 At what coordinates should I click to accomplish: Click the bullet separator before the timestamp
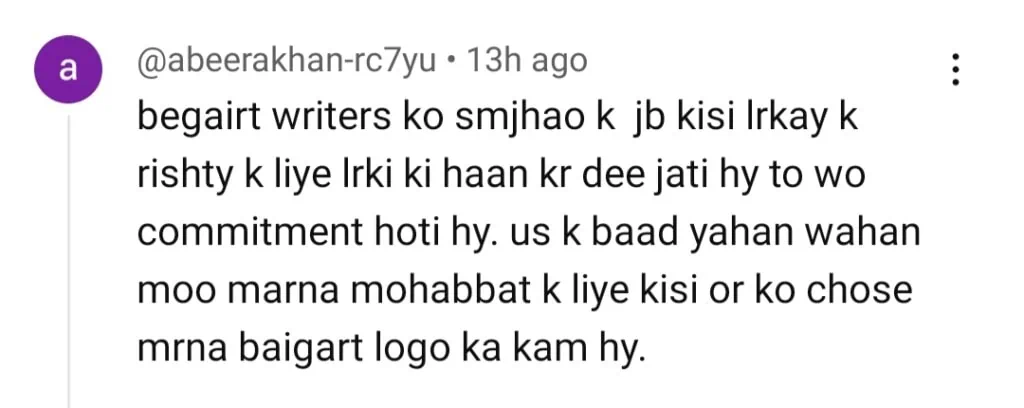point(452,64)
